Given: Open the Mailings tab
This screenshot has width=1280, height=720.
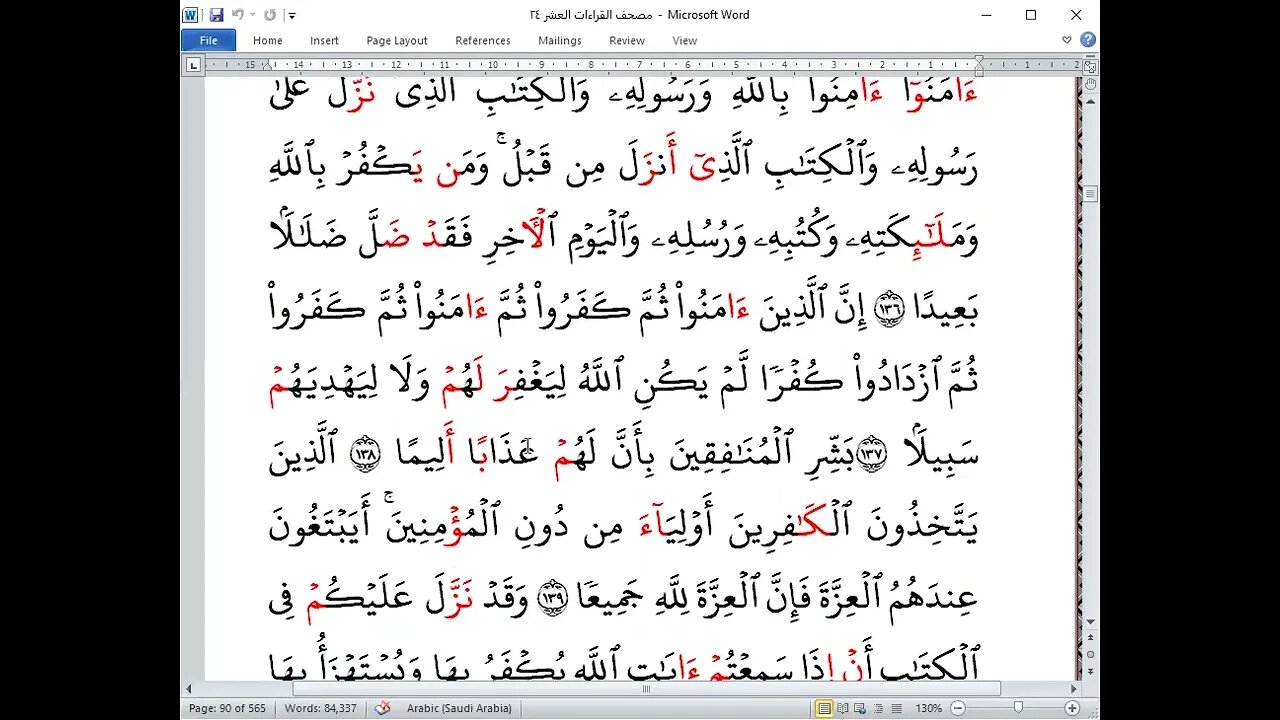Looking at the screenshot, I should 559,41.
